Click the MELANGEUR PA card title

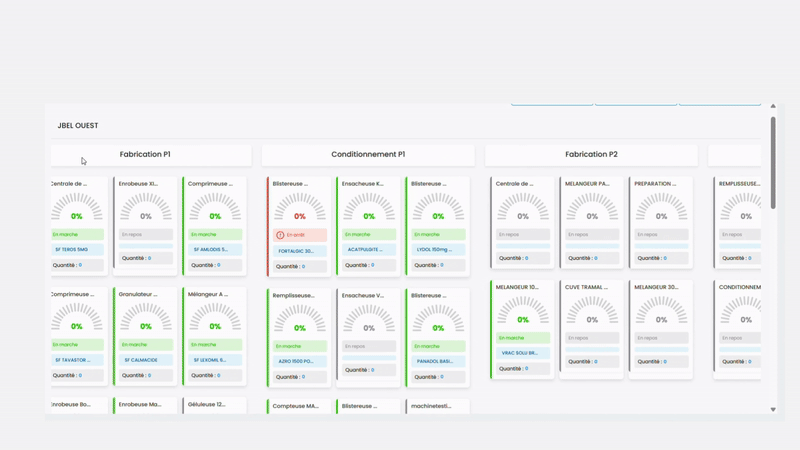pyautogui.click(x=592, y=184)
